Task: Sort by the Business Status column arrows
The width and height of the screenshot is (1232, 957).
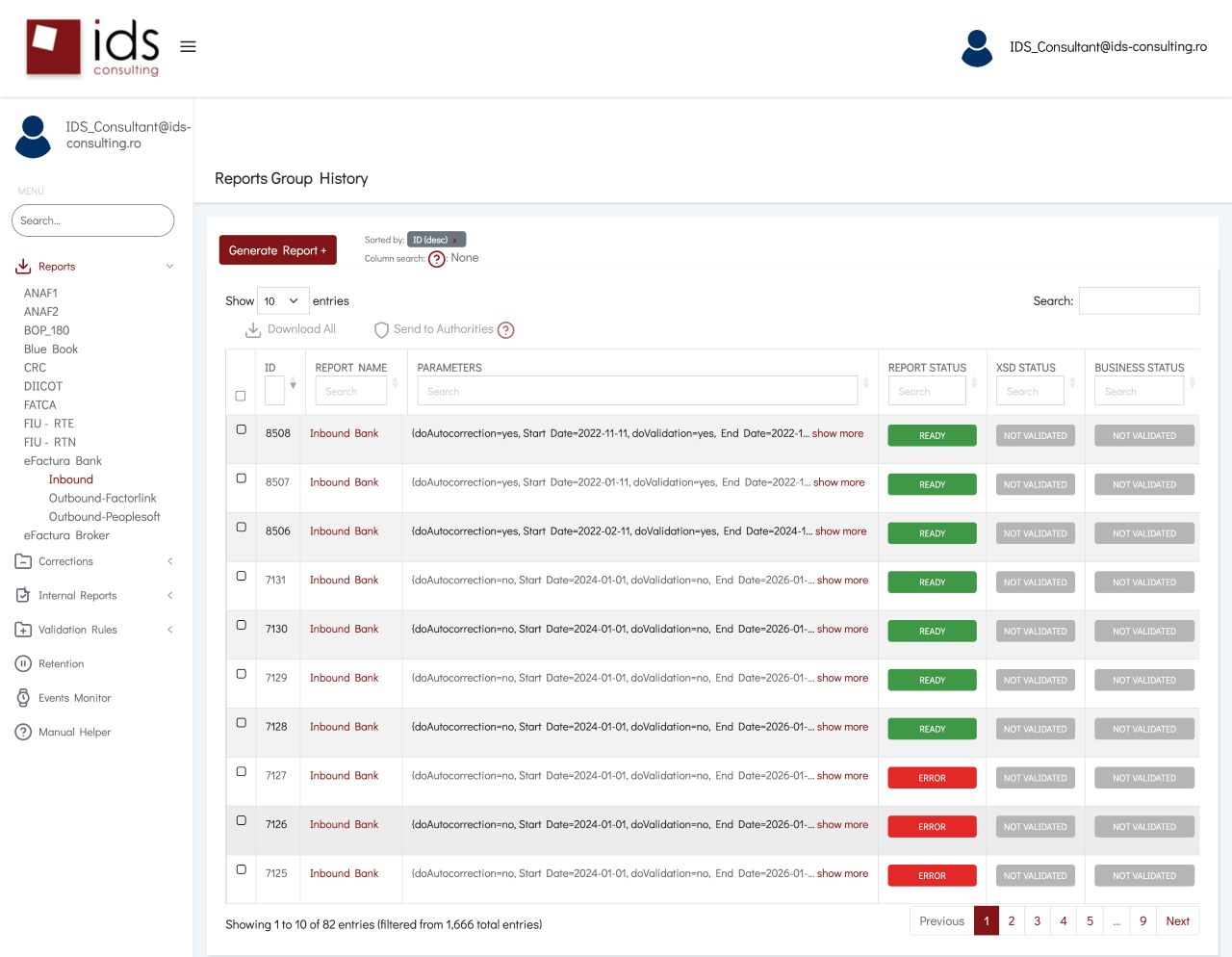Action: (1192, 383)
